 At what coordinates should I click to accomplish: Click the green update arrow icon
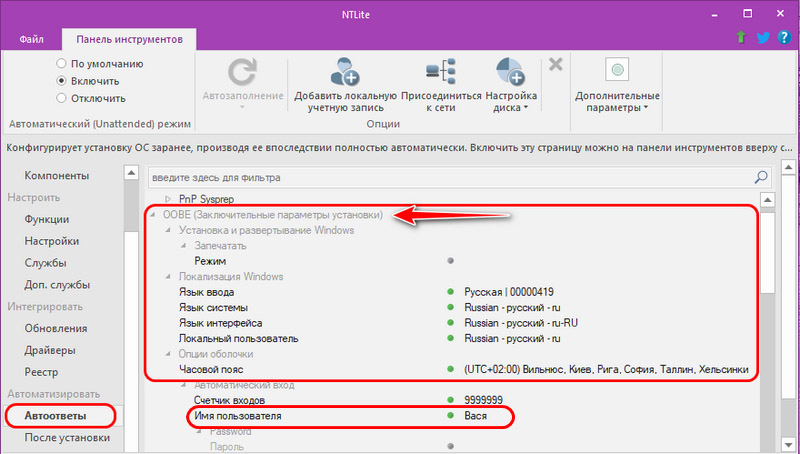click(741, 37)
